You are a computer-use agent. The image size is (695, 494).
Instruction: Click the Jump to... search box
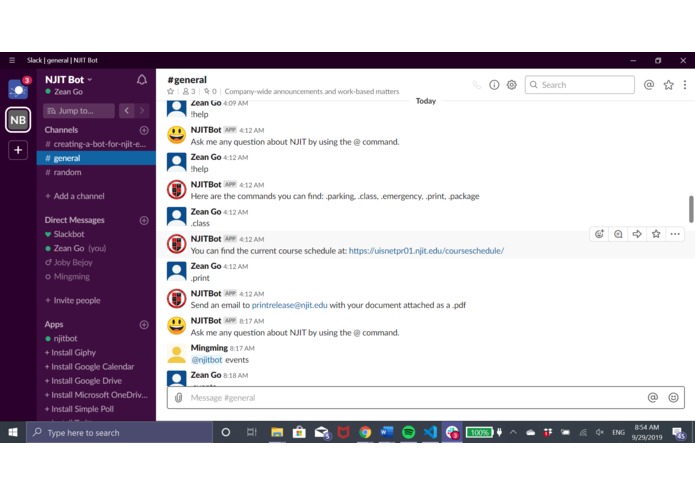click(x=78, y=111)
